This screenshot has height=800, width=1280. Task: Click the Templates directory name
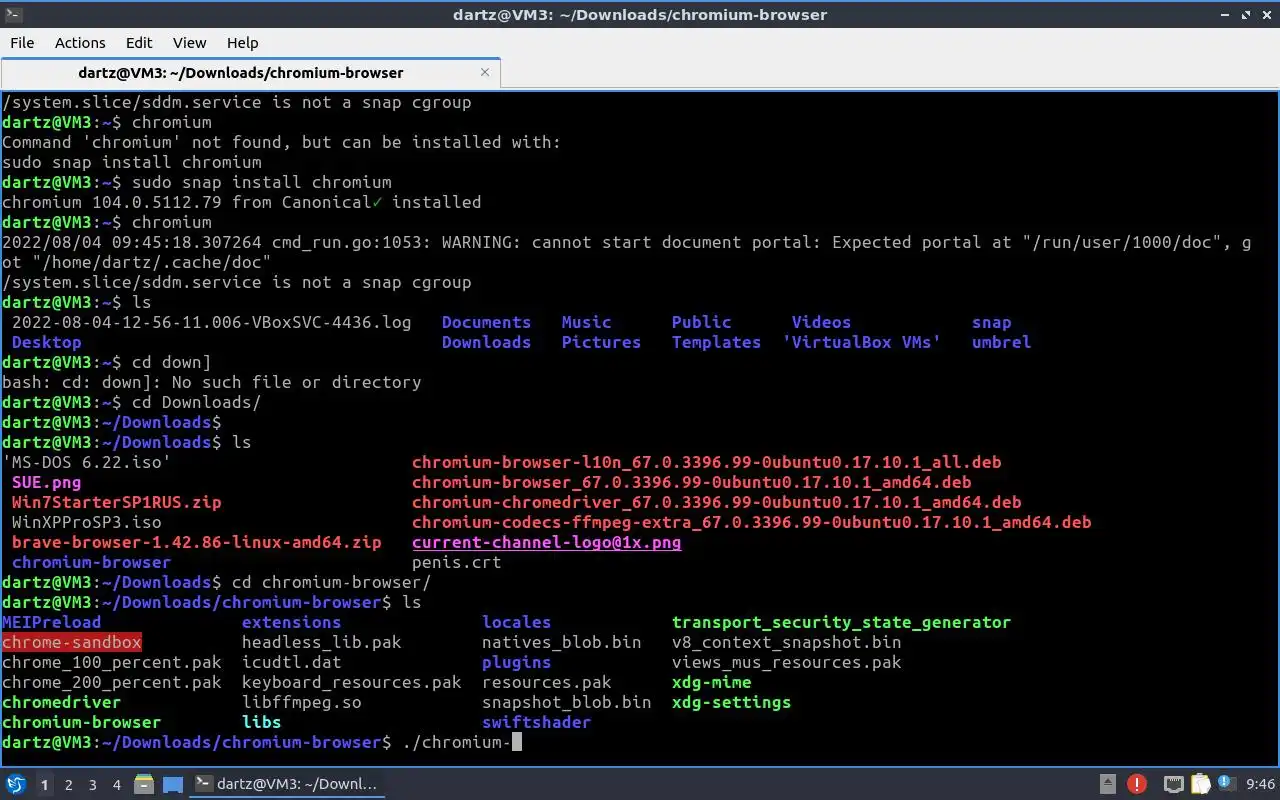click(717, 342)
